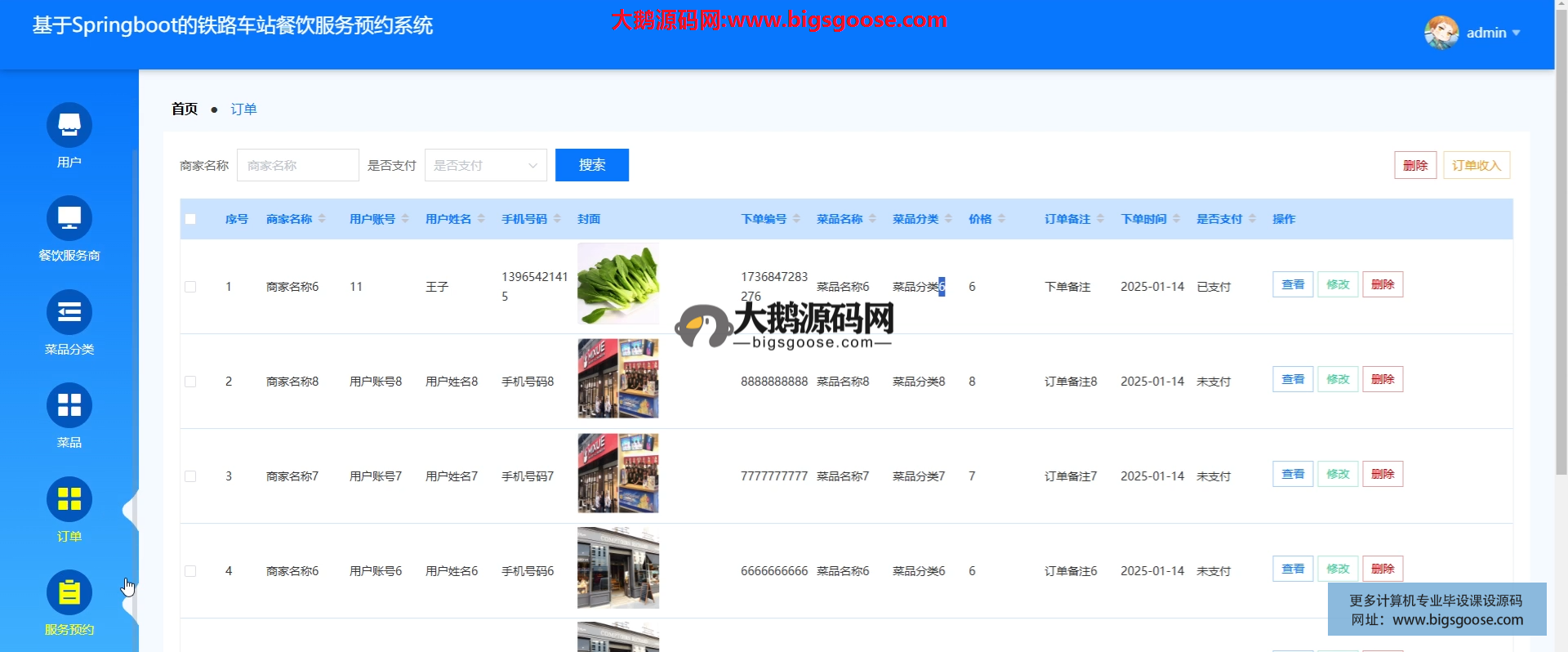Tick the checkbox for row 3

[190, 476]
